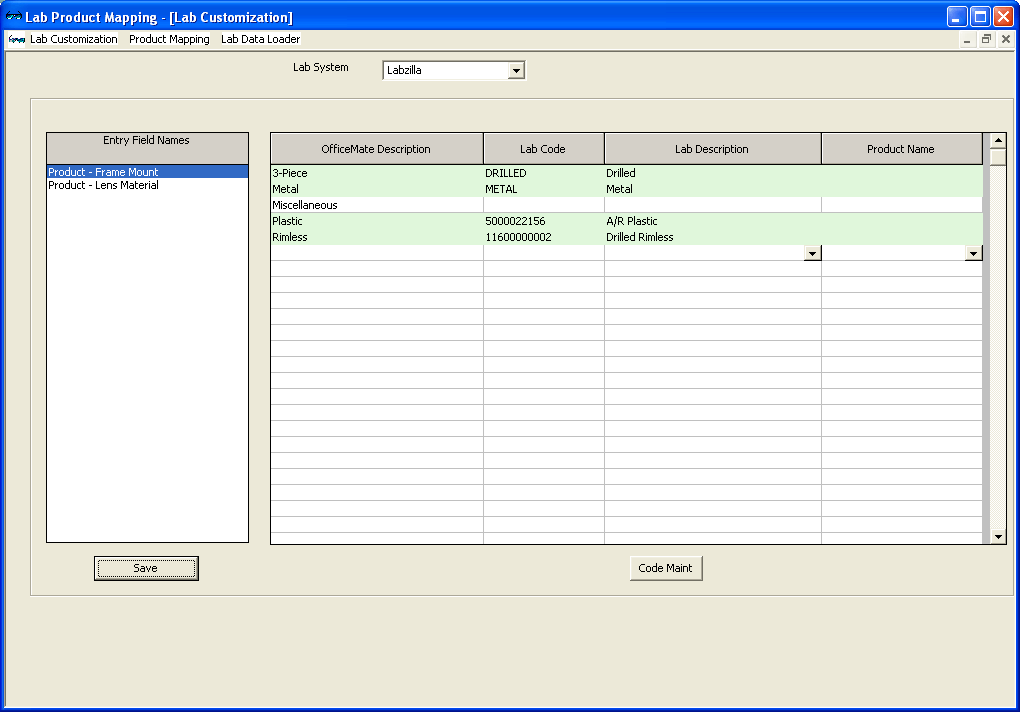Select the Miscellaneous row description cell

(376, 205)
